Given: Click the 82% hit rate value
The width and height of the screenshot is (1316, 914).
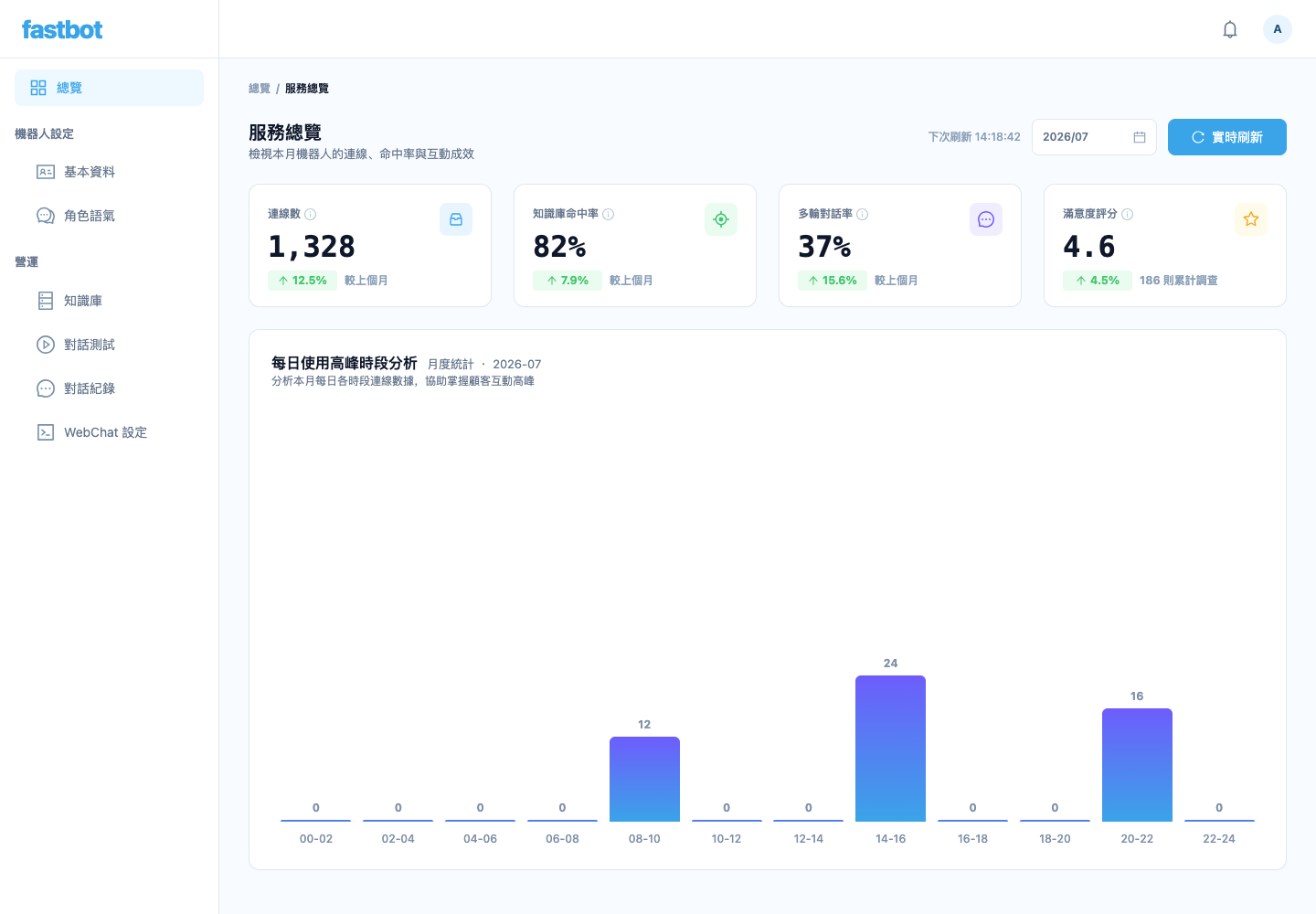Looking at the screenshot, I should [x=559, y=247].
